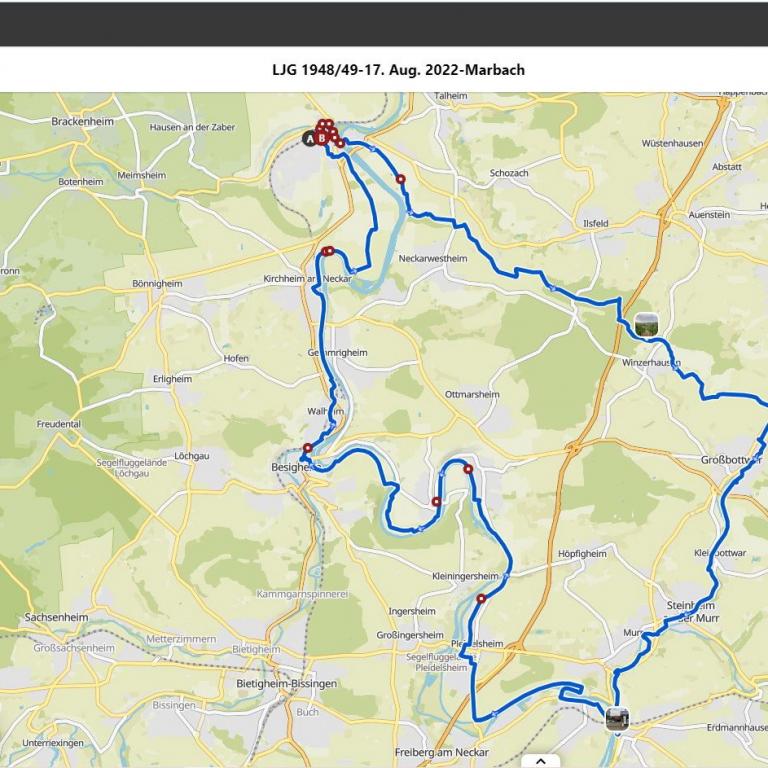Screen dimensions: 768x768
Task: Select the waypoint marker near Kleiningersheim
Action: pos(481,599)
